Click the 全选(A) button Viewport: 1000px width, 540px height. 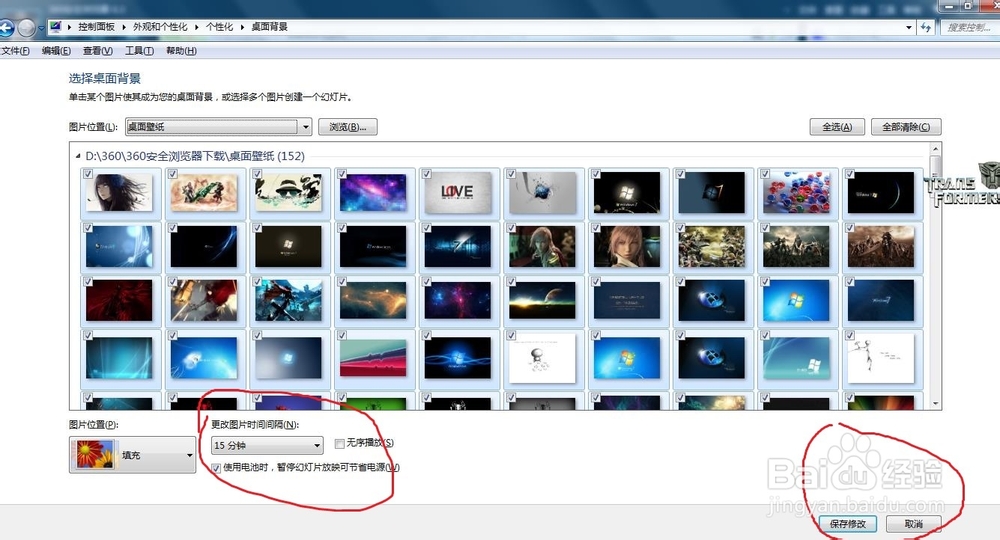point(837,127)
